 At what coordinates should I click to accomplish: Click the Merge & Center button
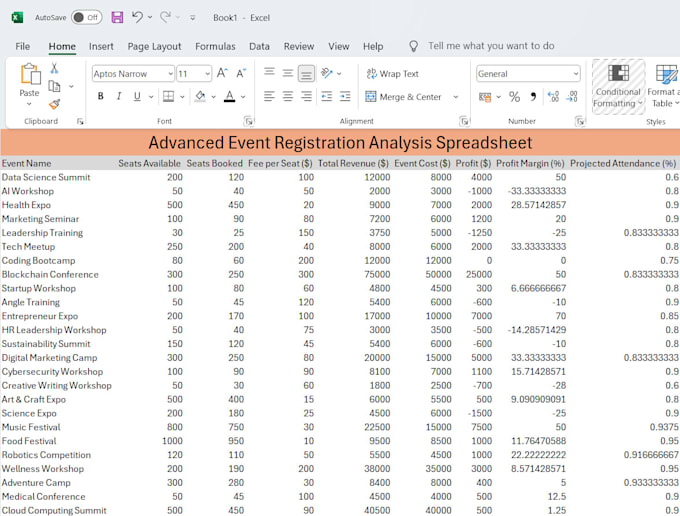pos(403,97)
